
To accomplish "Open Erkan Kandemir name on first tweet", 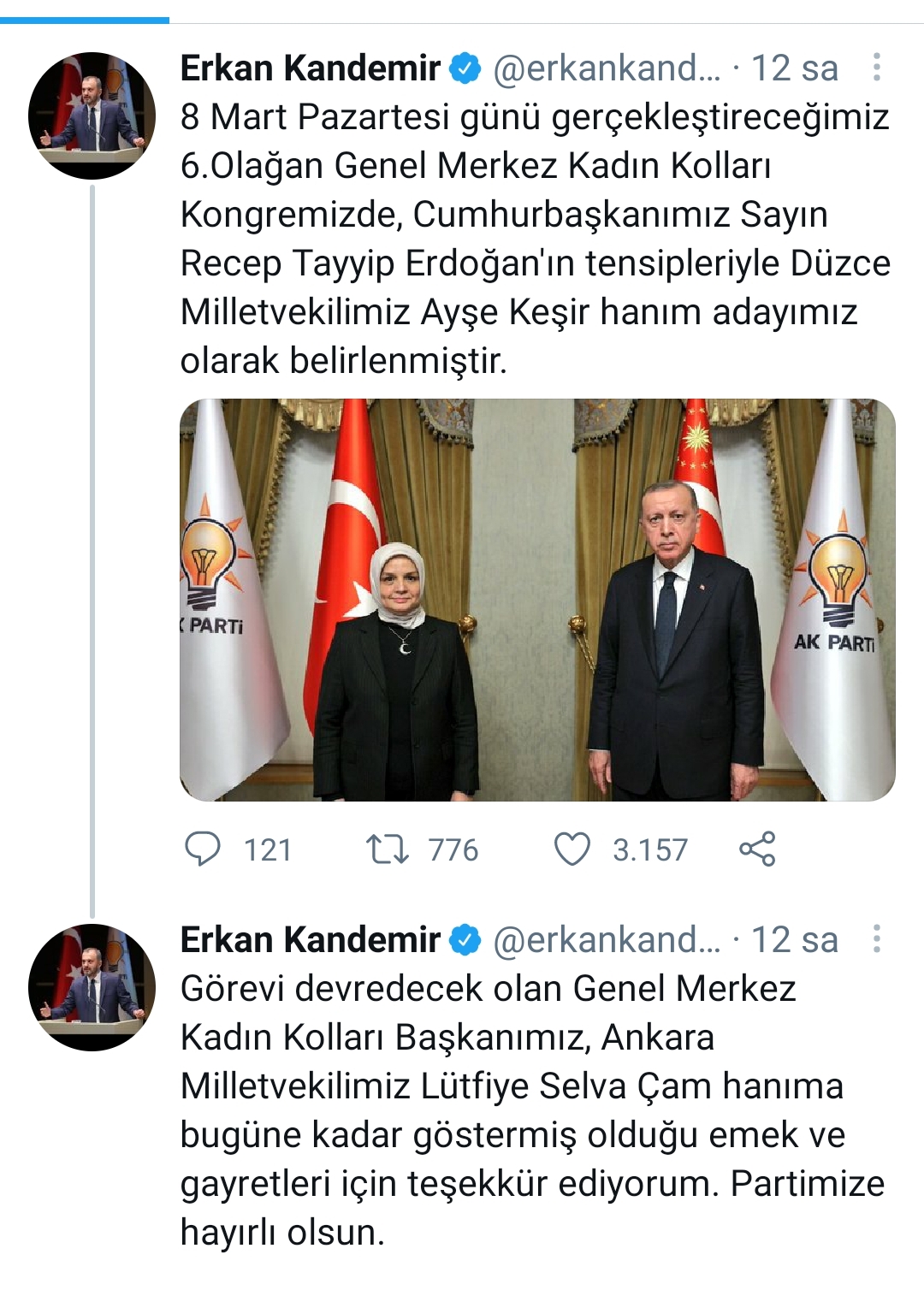I will (311, 68).
